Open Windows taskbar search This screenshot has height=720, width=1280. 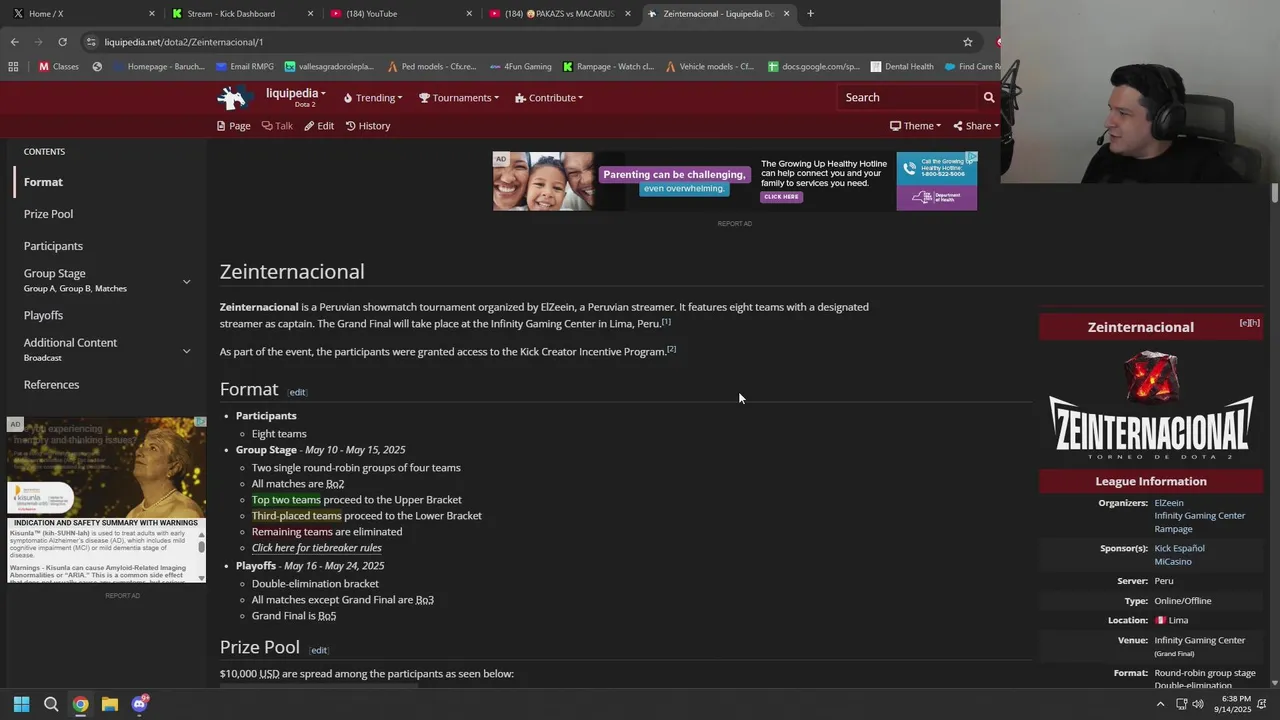point(51,704)
